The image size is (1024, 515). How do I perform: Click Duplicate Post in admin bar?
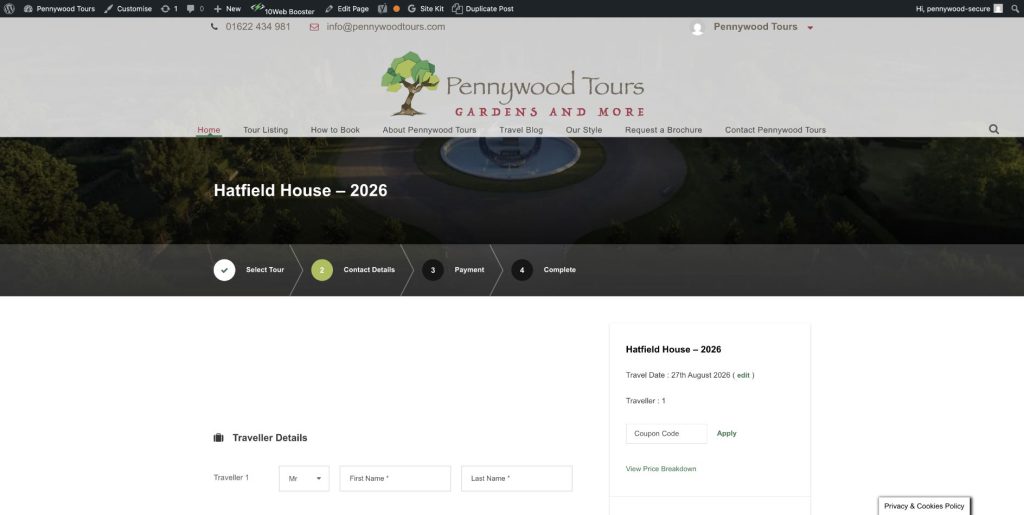[x=483, y=8]
